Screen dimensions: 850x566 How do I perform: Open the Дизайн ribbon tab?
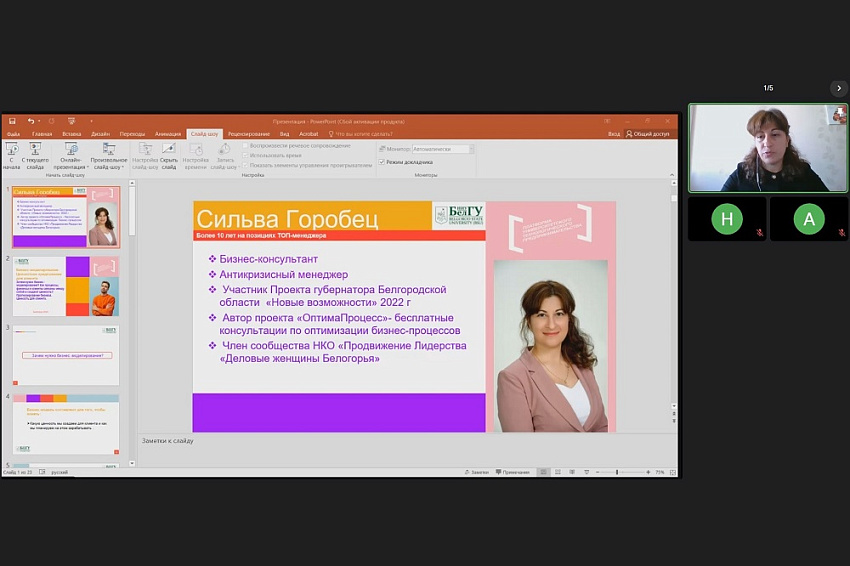[x=100, y=133]
